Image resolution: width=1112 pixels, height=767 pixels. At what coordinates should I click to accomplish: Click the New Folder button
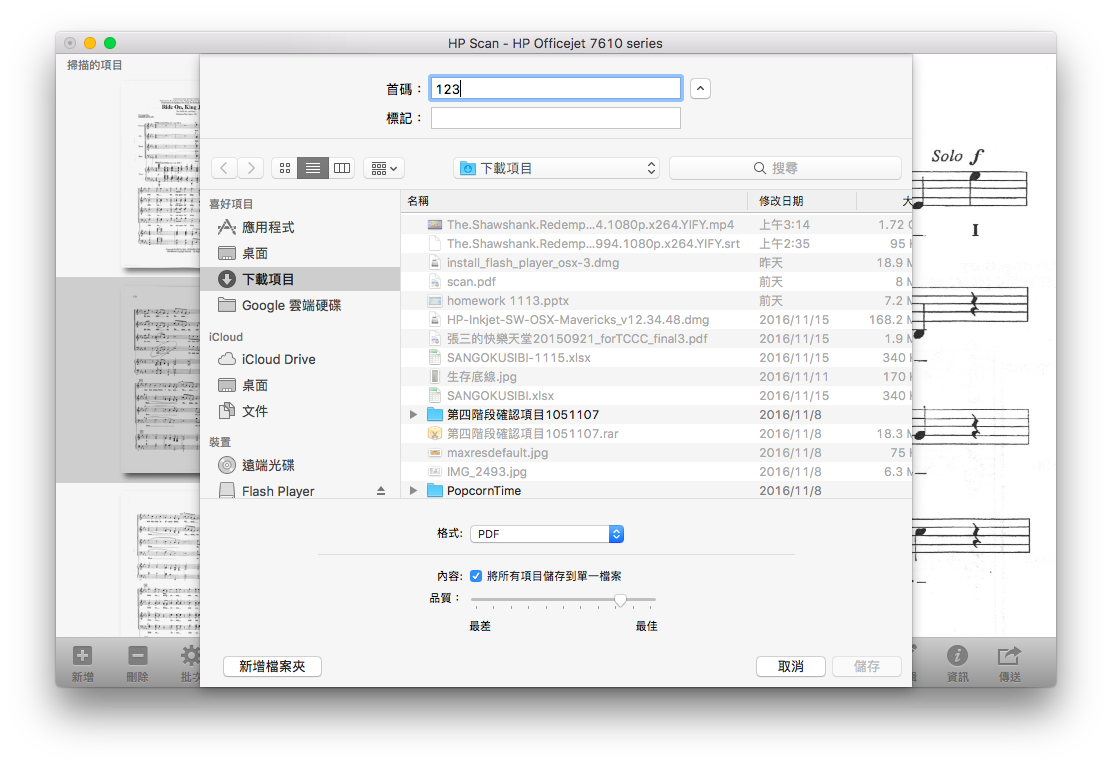click(x=272, y=666)
